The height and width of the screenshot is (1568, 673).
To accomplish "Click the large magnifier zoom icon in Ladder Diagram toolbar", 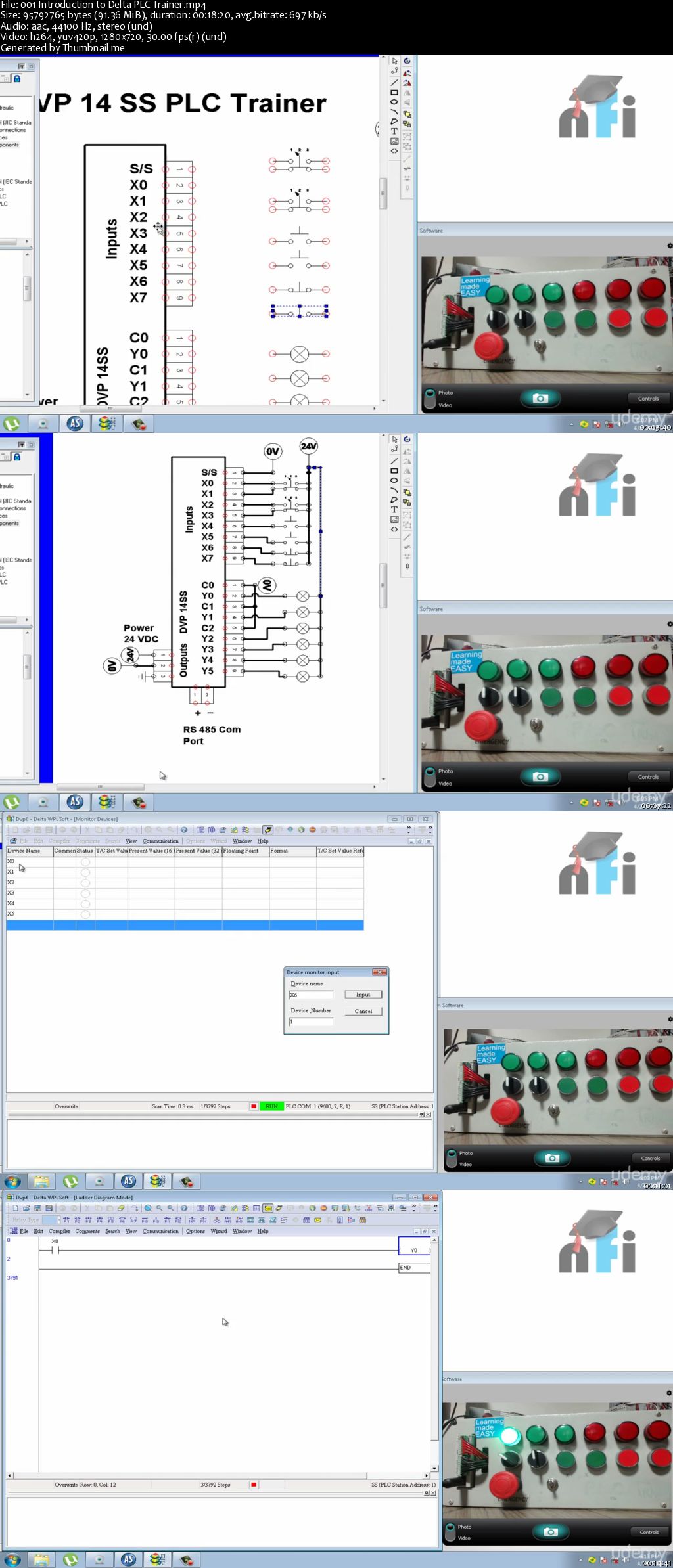I will pos(148,1208).
